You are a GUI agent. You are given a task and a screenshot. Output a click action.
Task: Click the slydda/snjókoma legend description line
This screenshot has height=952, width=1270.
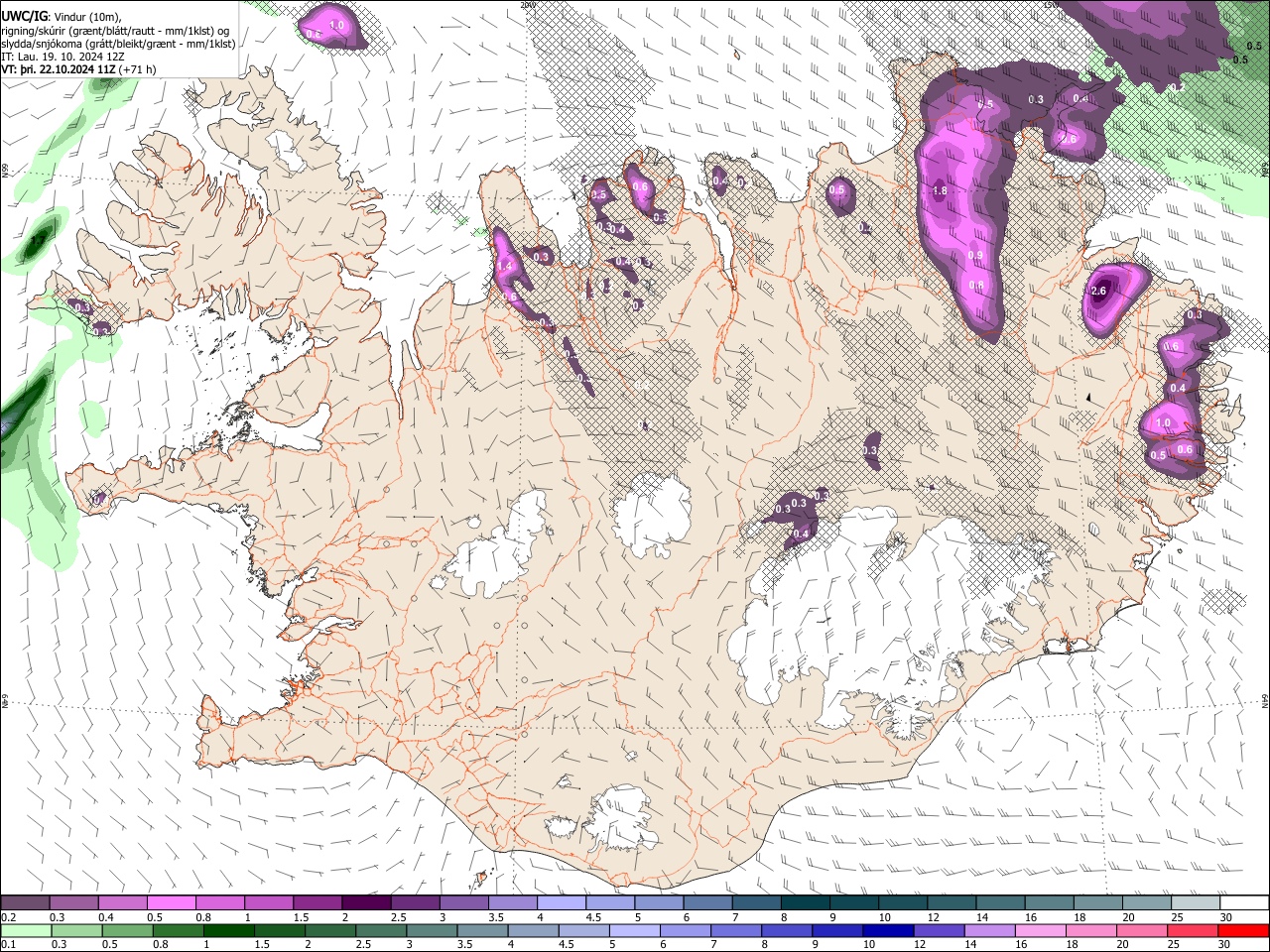[x=119, y=44]
